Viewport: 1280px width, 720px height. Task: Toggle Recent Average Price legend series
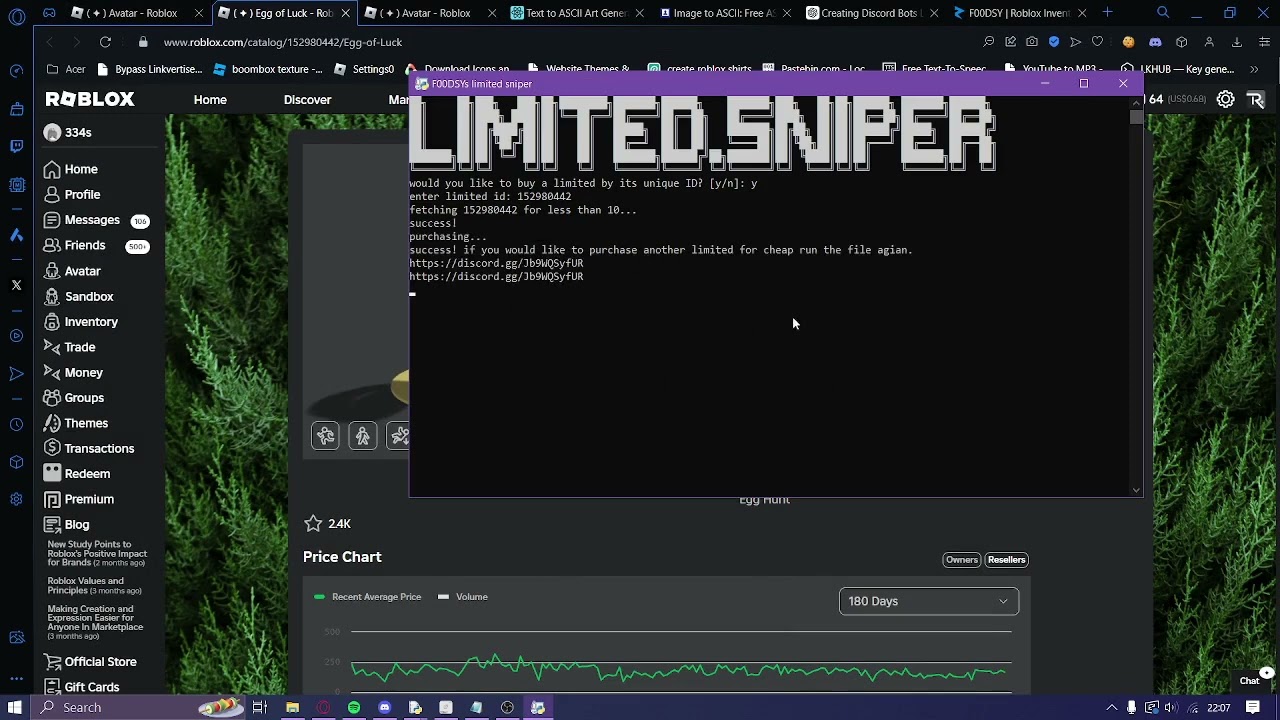click(x=368, y=597)
